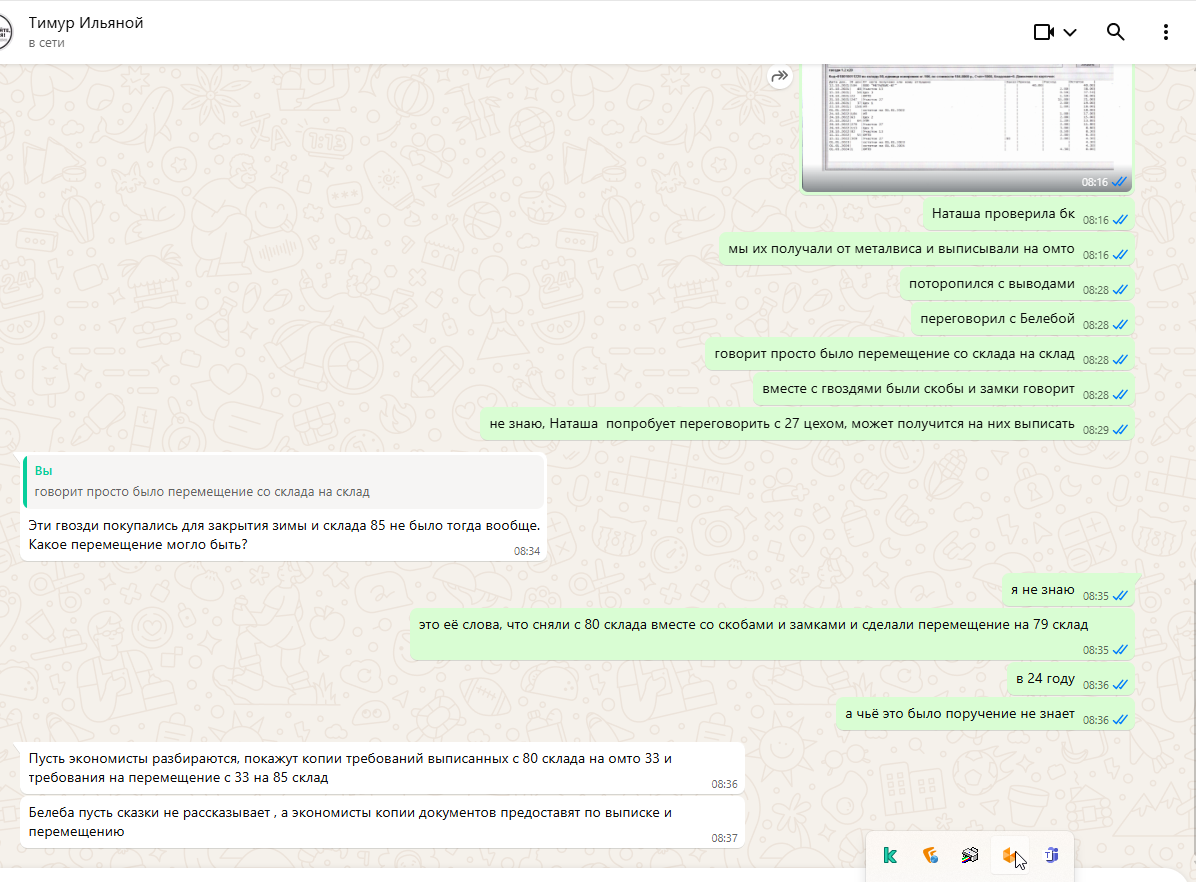Image resolution: width=1196 pixels, height=882 pixels.
Task: Open the three-dot chat menu
Action: (x=1165, y=32)
